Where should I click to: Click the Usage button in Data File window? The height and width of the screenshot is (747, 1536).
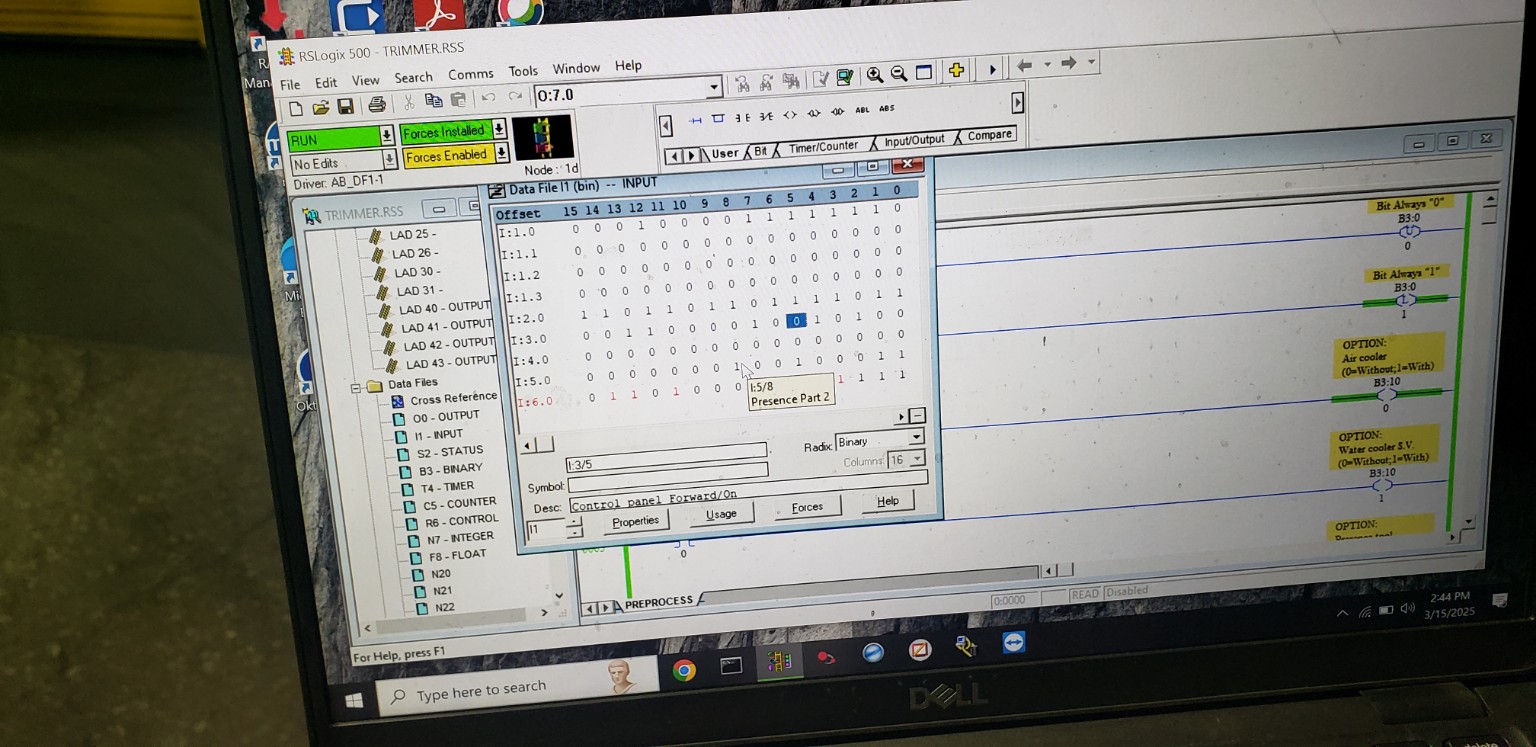click(x=722, y=513)
